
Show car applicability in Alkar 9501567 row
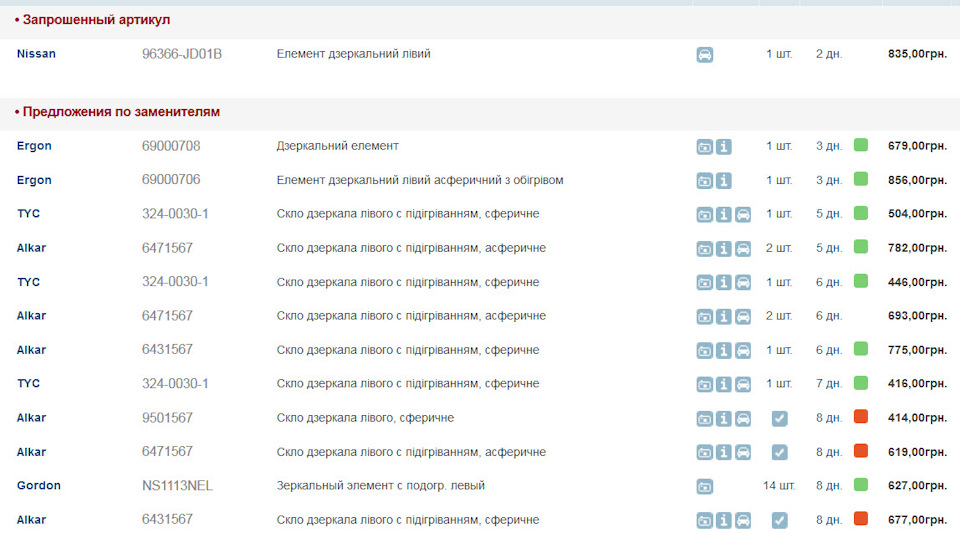tap(743, 419)
